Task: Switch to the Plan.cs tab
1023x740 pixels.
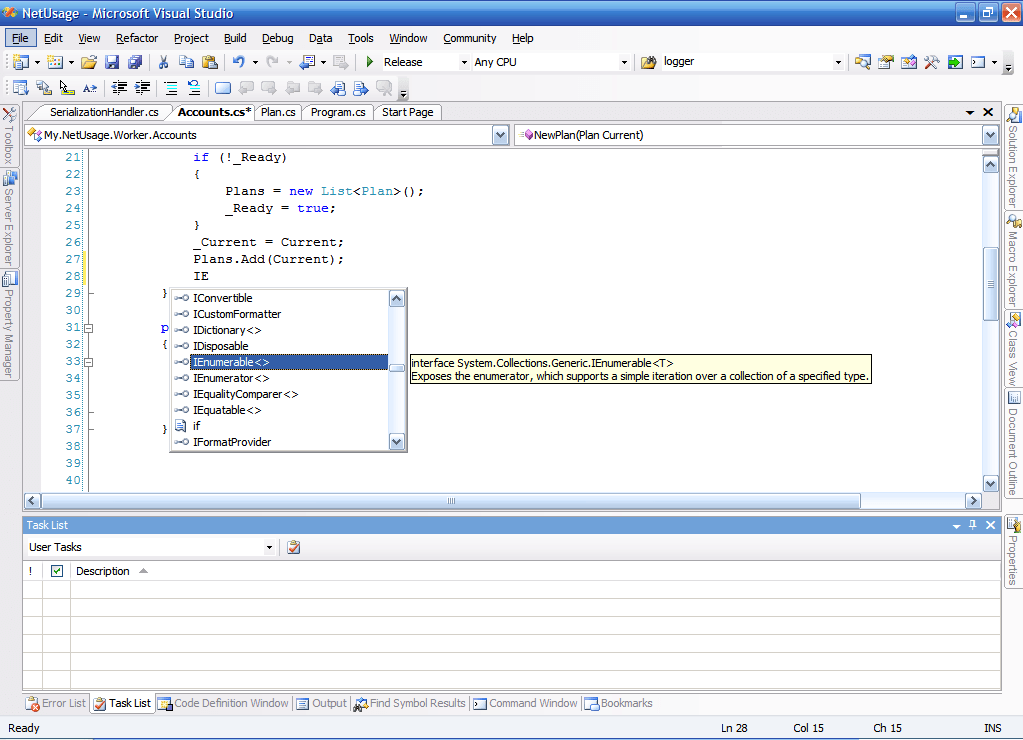Action: click(278, 112)
